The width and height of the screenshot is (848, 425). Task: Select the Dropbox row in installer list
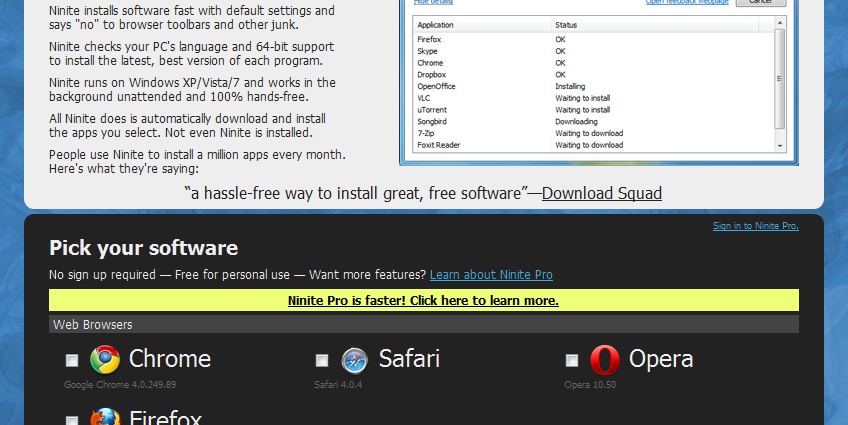coord(593,75)
